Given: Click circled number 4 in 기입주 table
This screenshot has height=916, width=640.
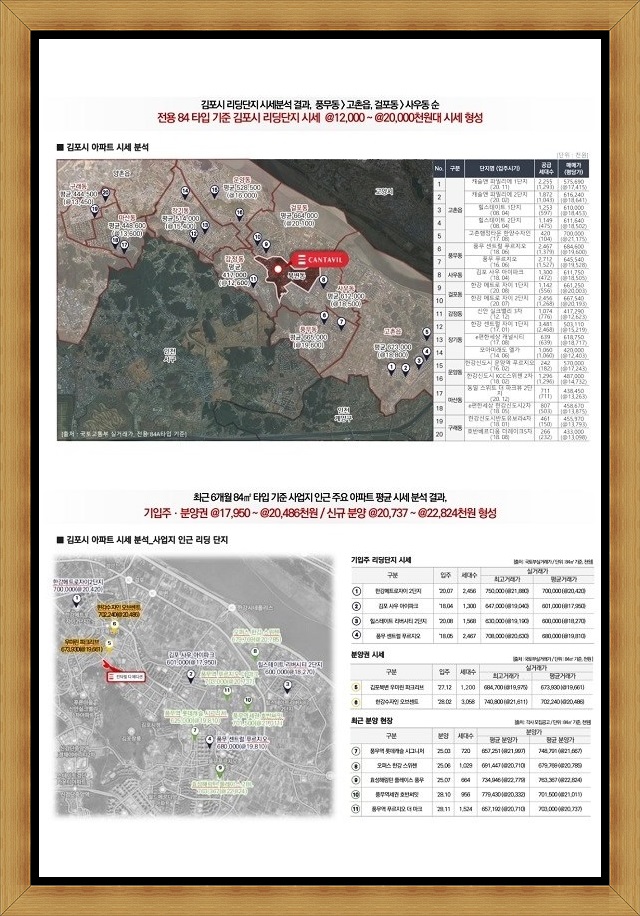Looking at the screenshot, I should point(357,635).
